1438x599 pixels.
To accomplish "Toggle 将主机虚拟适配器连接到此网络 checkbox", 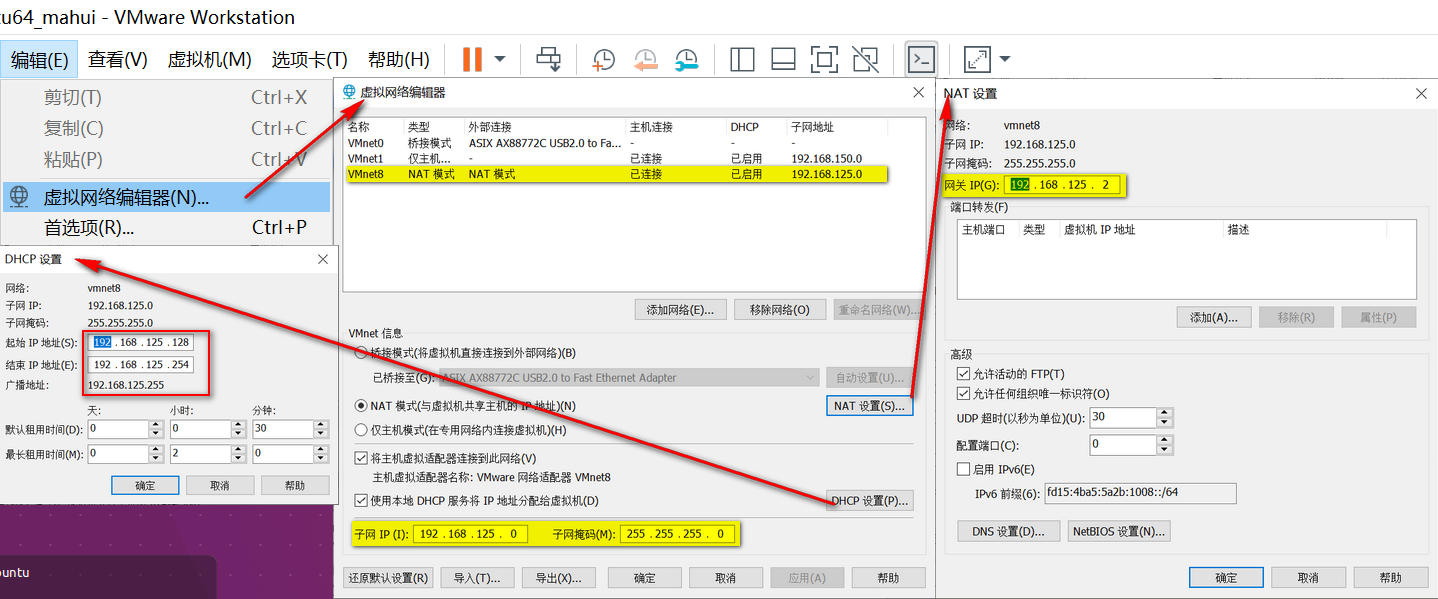I will coord(362,458).
